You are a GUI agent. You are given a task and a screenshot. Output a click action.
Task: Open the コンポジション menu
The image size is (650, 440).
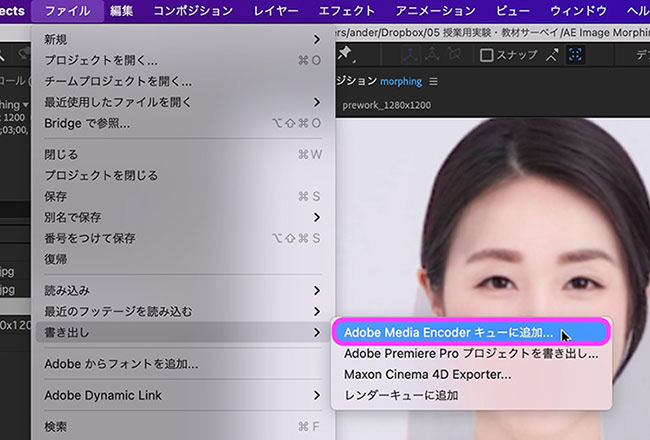[x=193, y=11]
